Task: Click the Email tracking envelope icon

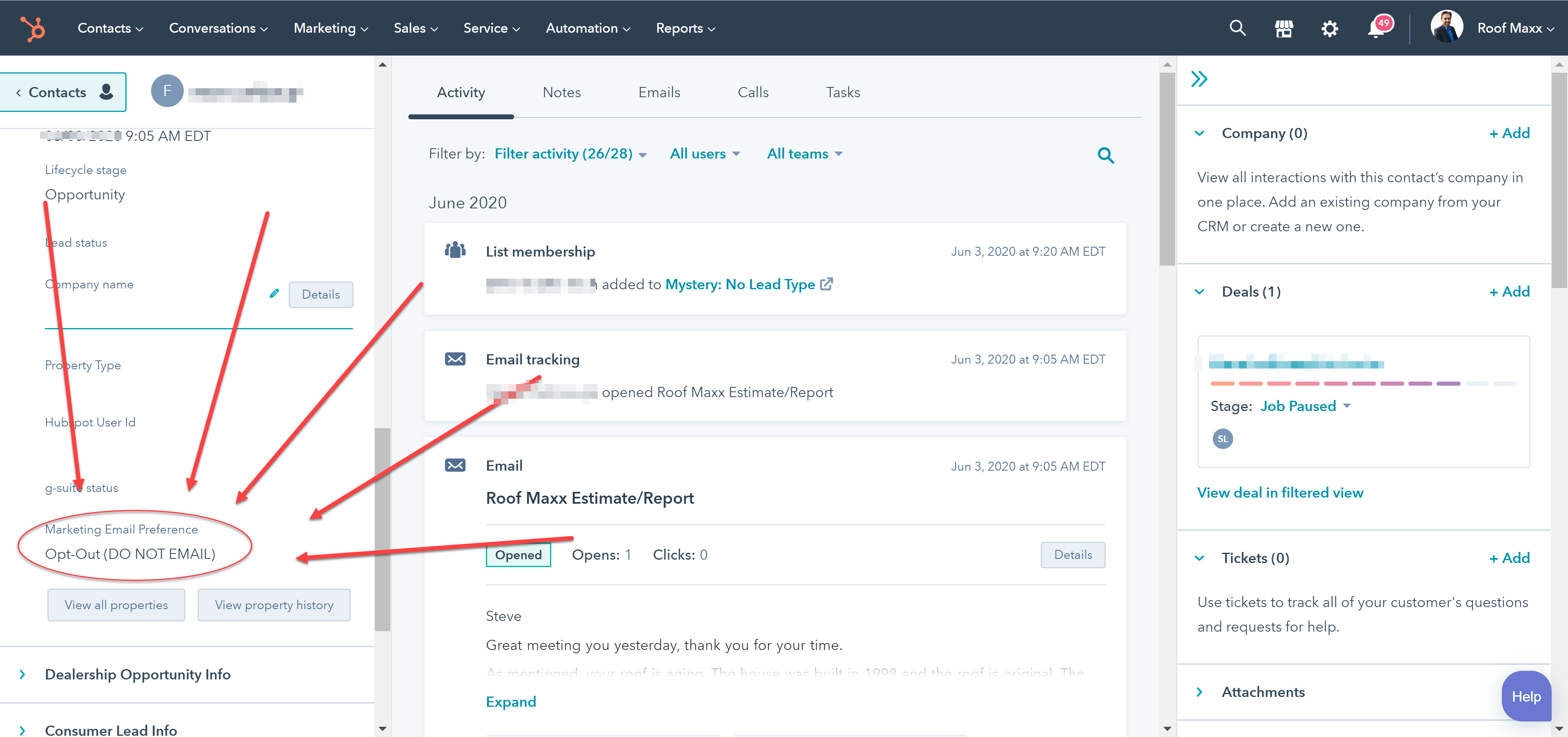Action: 455,359
